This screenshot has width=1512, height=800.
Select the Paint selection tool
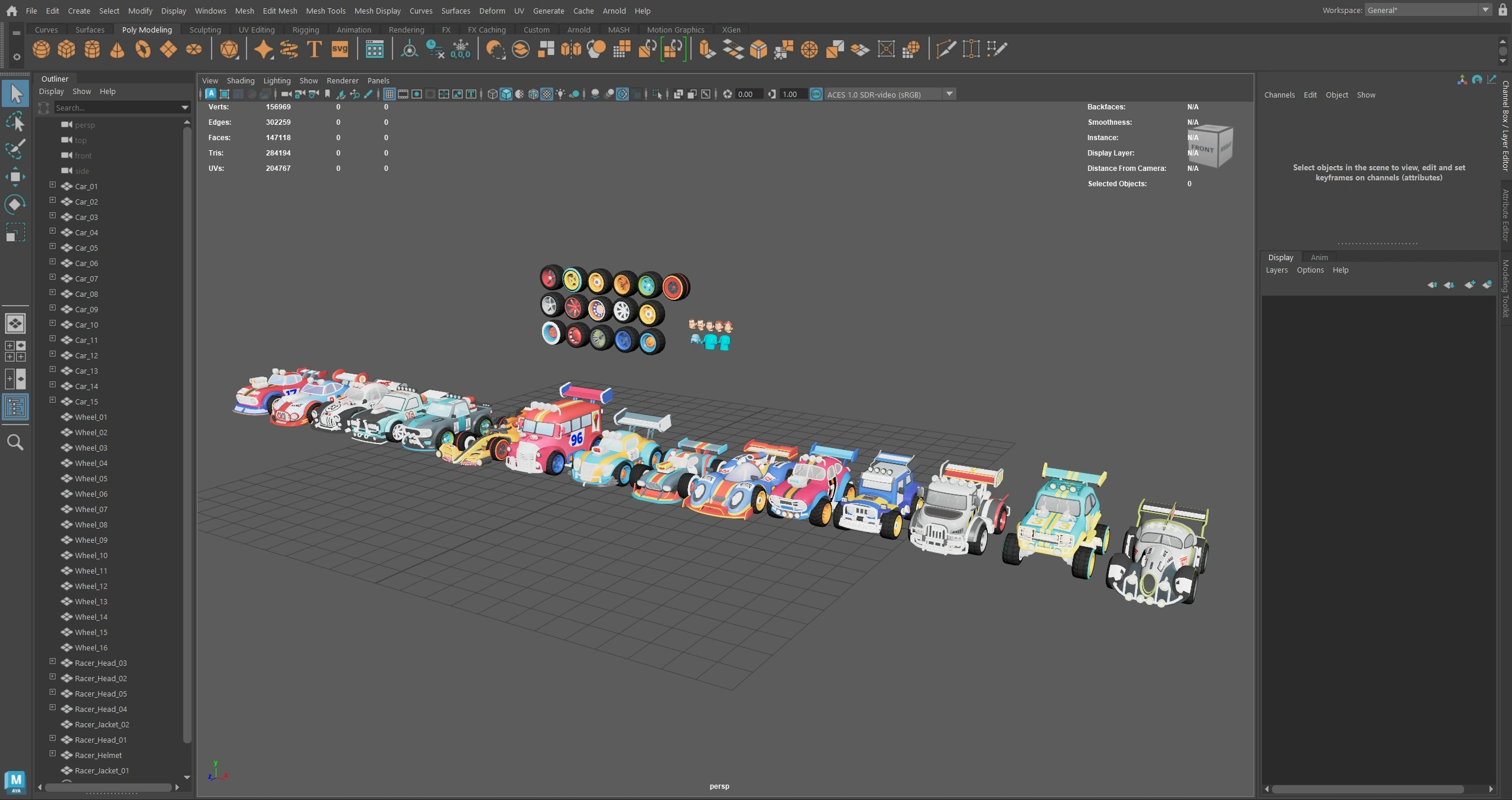tap(15, 149)
